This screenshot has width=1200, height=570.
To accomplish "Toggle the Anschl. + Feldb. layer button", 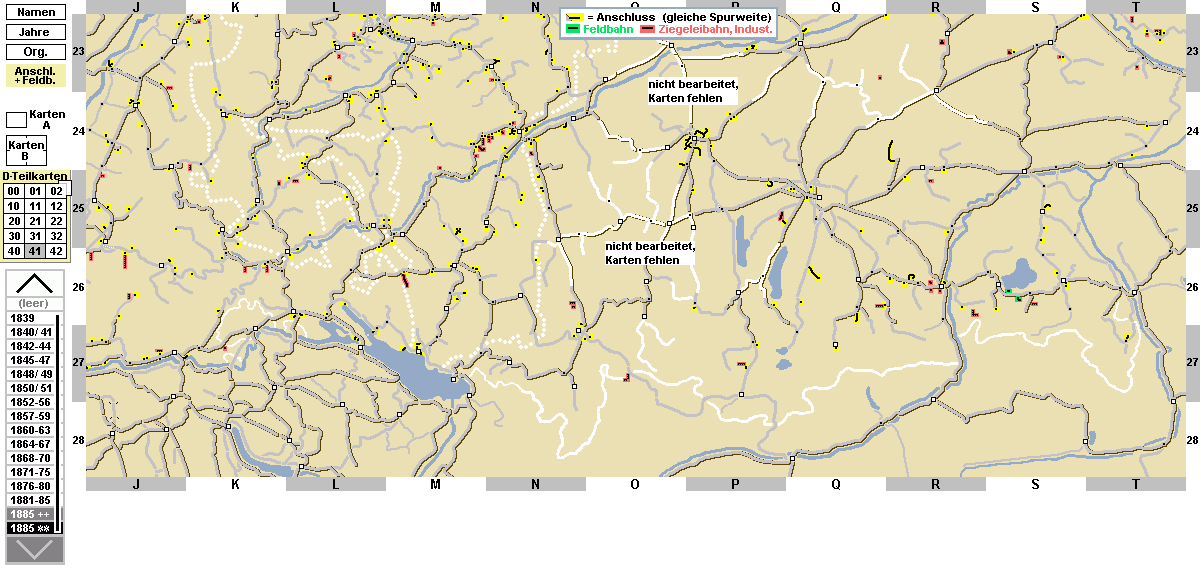I will point(36,75).
